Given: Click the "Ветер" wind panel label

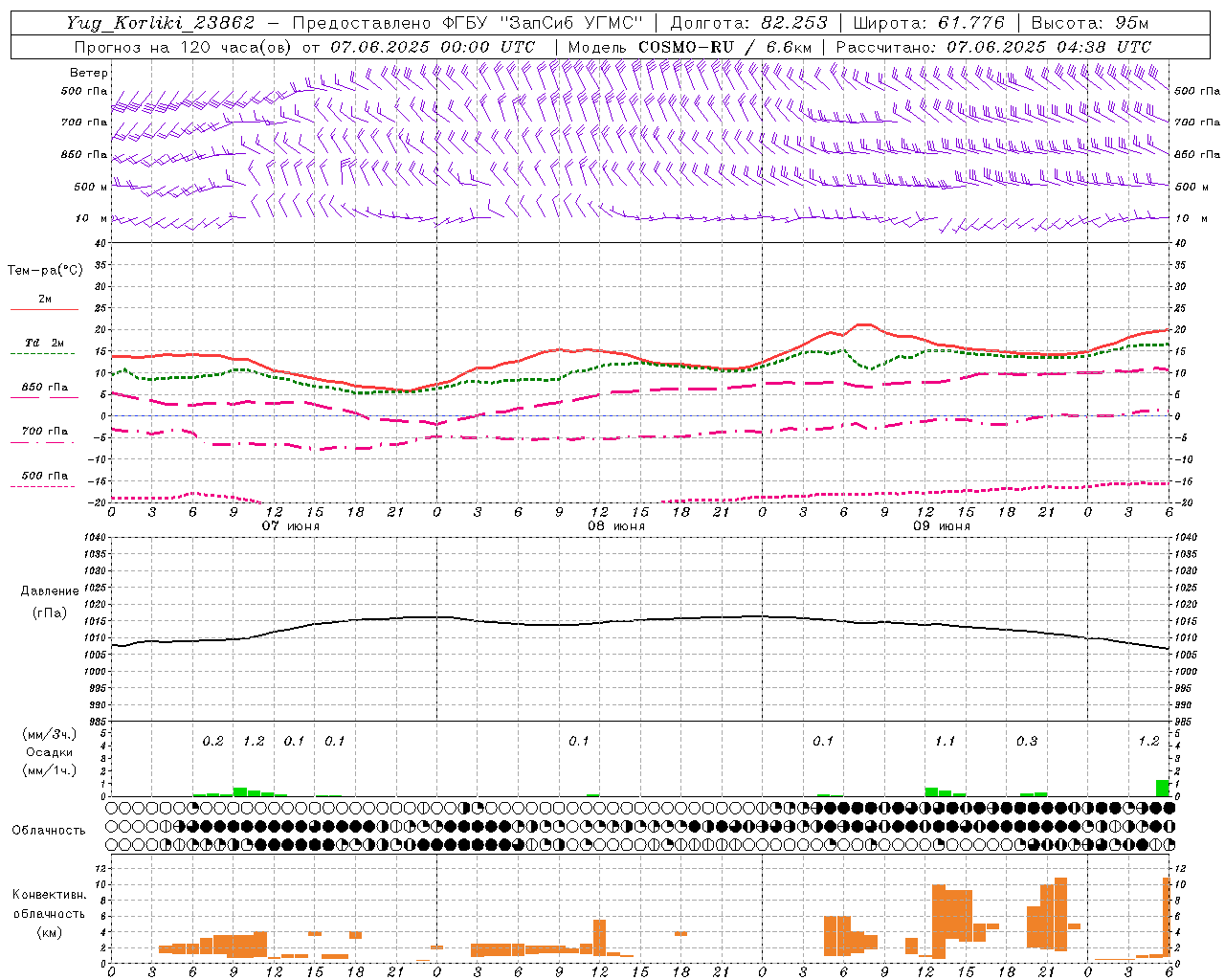Looking at the screenshot, I should [x=89, y=73].
